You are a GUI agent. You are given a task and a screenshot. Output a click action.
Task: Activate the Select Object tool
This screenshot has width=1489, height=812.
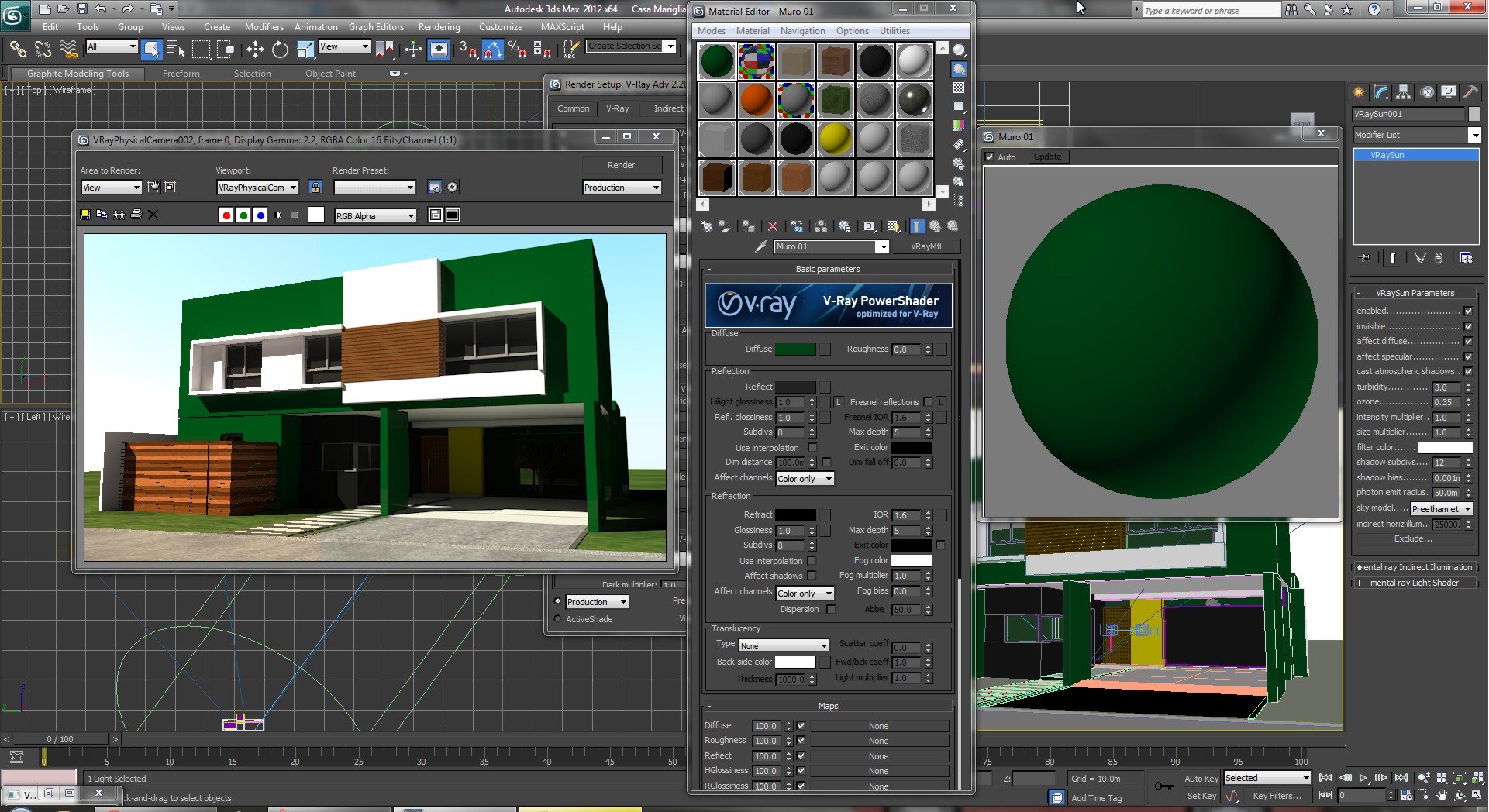coord(151,50)
